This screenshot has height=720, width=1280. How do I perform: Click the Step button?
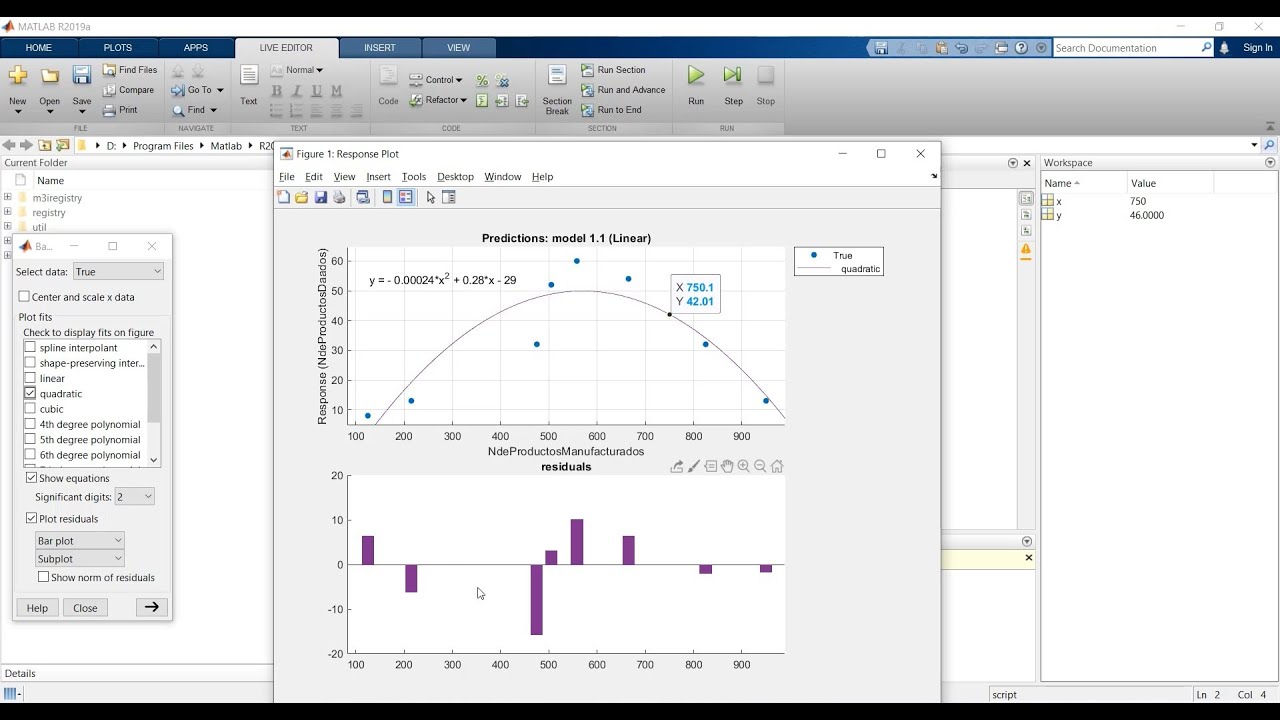733,85
